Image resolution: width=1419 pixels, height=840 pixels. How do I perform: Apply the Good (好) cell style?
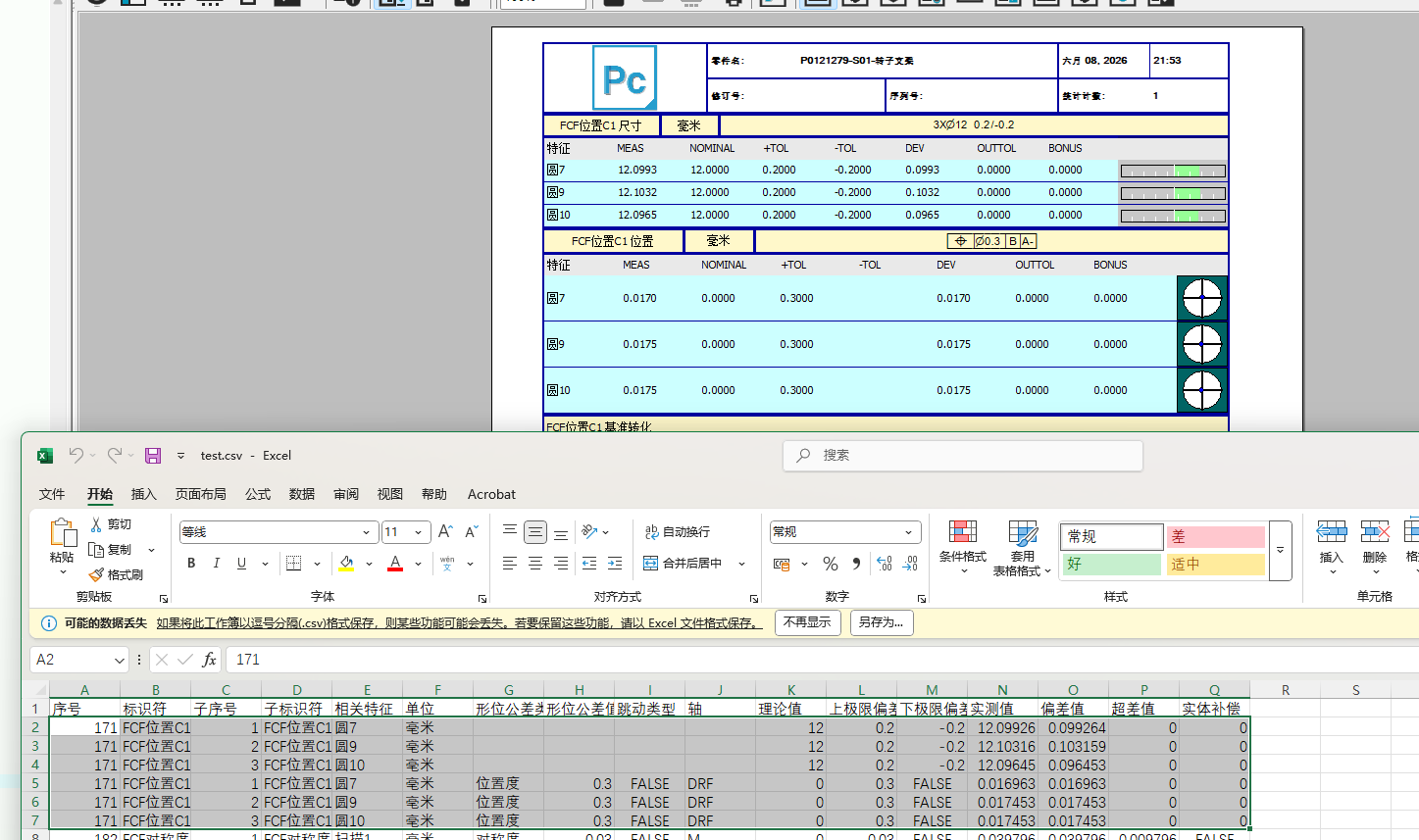click(x=1112, y=565)
